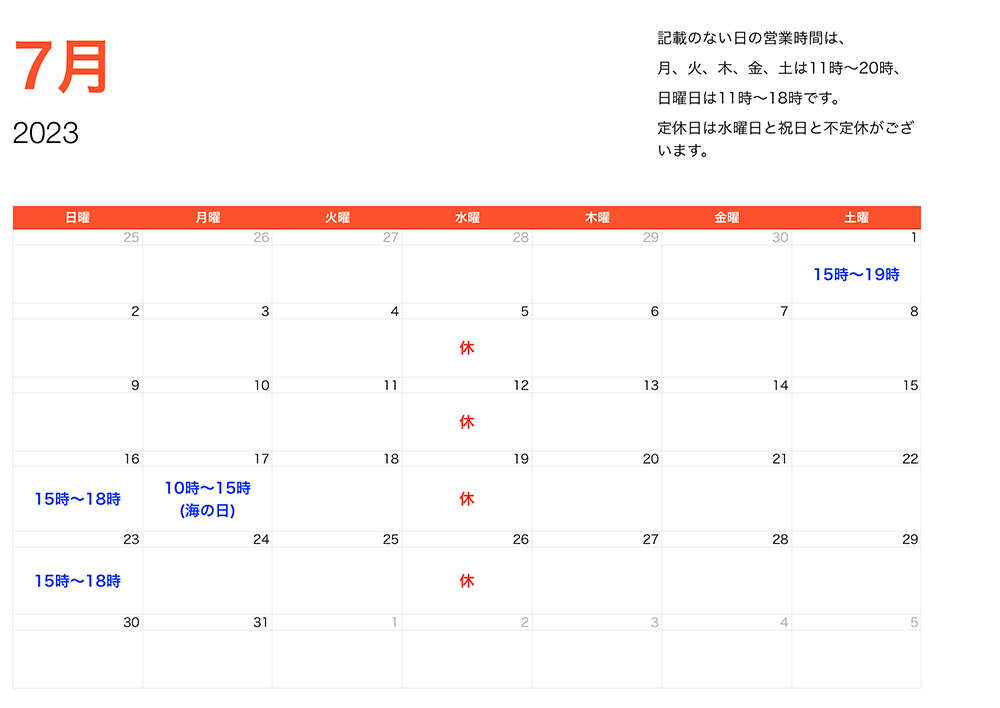Click the 15時〜18時 label on July 23
The image size is (1000, 708).
point(77,579)
